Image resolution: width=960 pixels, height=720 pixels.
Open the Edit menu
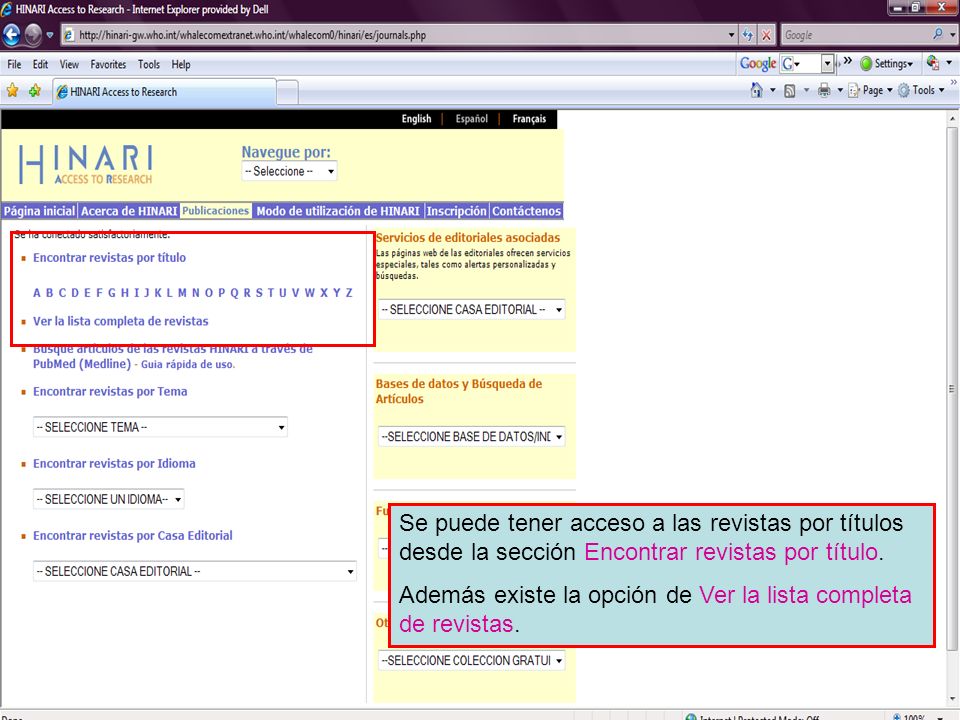point(40,64)
